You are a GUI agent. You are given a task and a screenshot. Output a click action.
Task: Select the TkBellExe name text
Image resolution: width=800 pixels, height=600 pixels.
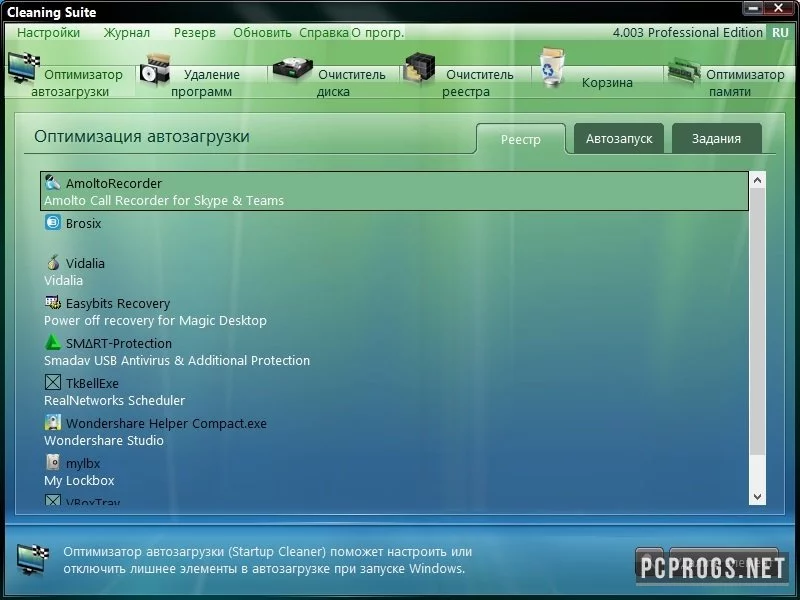pyautogui.click(x=92, y=383)
